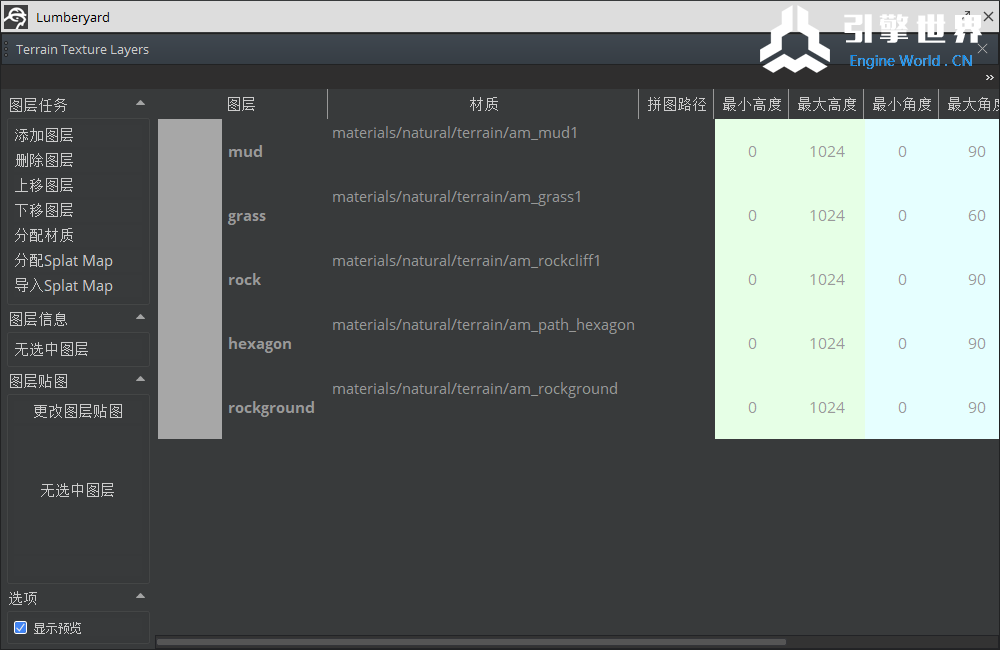Click the 材质 column header
The image size is (1000, 650).
point(484,104)
